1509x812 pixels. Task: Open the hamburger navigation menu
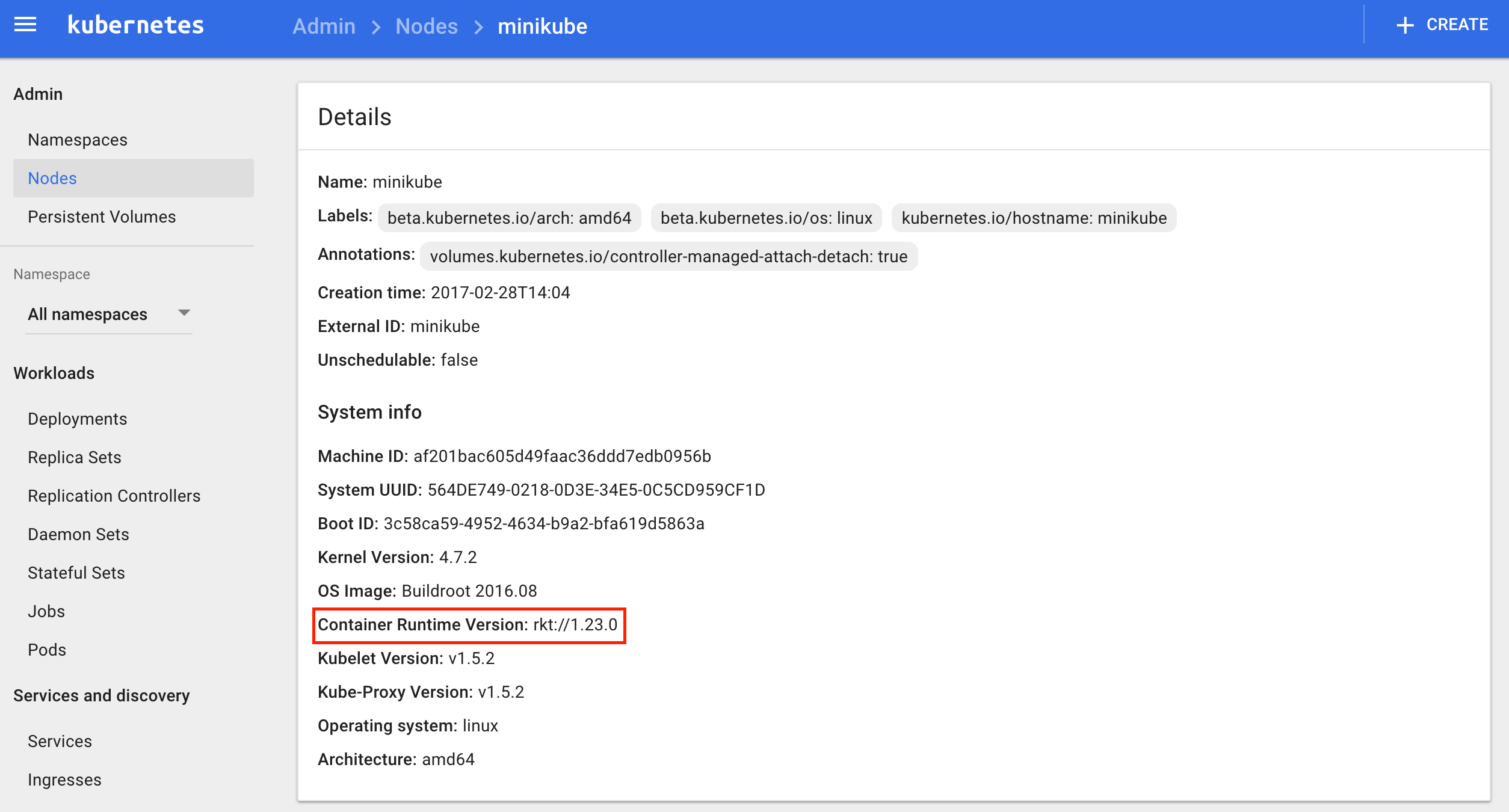pos(25,25)
